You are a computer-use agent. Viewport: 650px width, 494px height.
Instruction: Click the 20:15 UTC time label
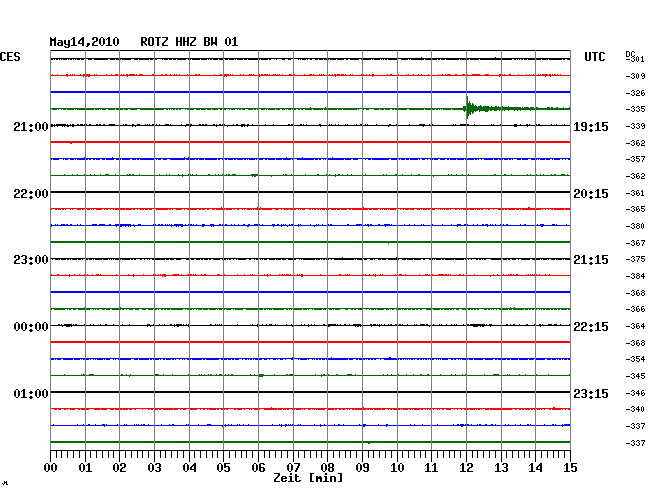point(591,194)
